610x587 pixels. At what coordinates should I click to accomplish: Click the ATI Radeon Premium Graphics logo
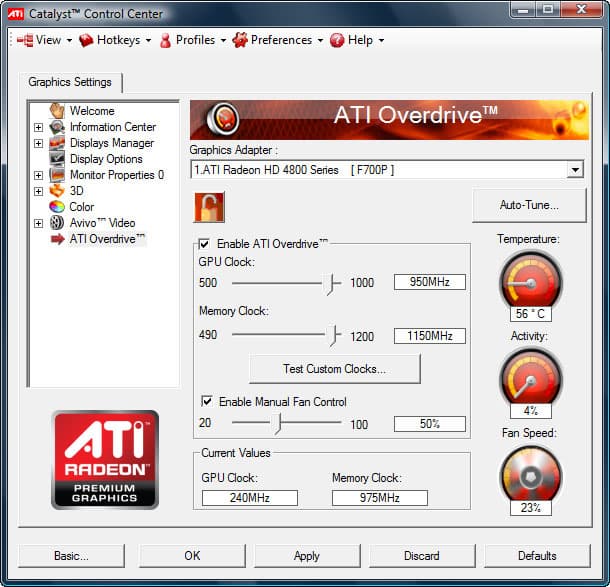[105, 459]
